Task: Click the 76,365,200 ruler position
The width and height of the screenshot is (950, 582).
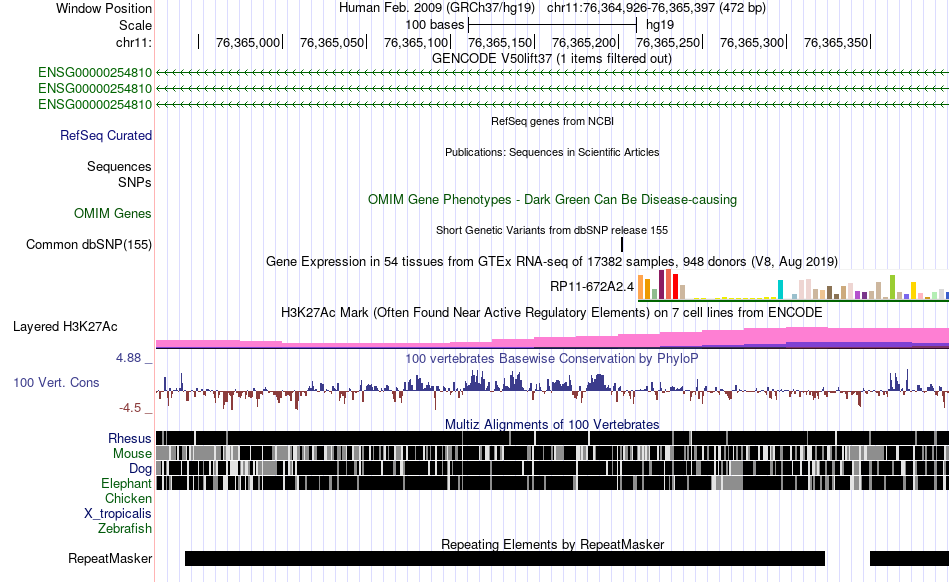Action: pos(584,42)
